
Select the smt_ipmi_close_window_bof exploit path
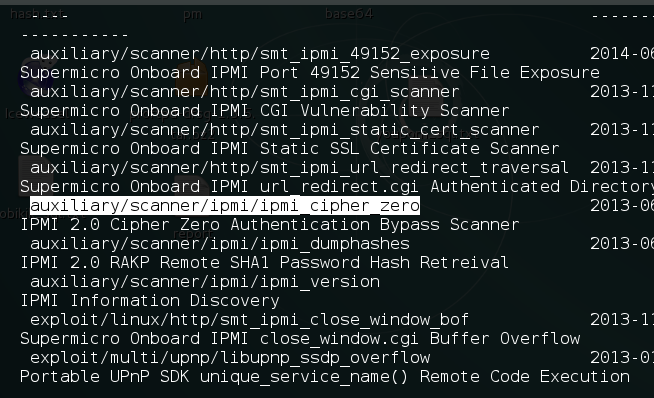[249, 320]
